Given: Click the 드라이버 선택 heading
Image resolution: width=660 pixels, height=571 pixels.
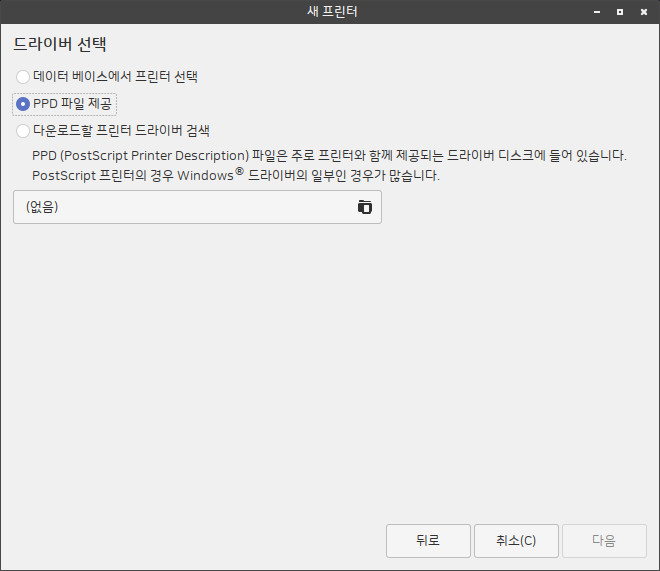Looking at the screenshot, I should [x=60, y=45].
